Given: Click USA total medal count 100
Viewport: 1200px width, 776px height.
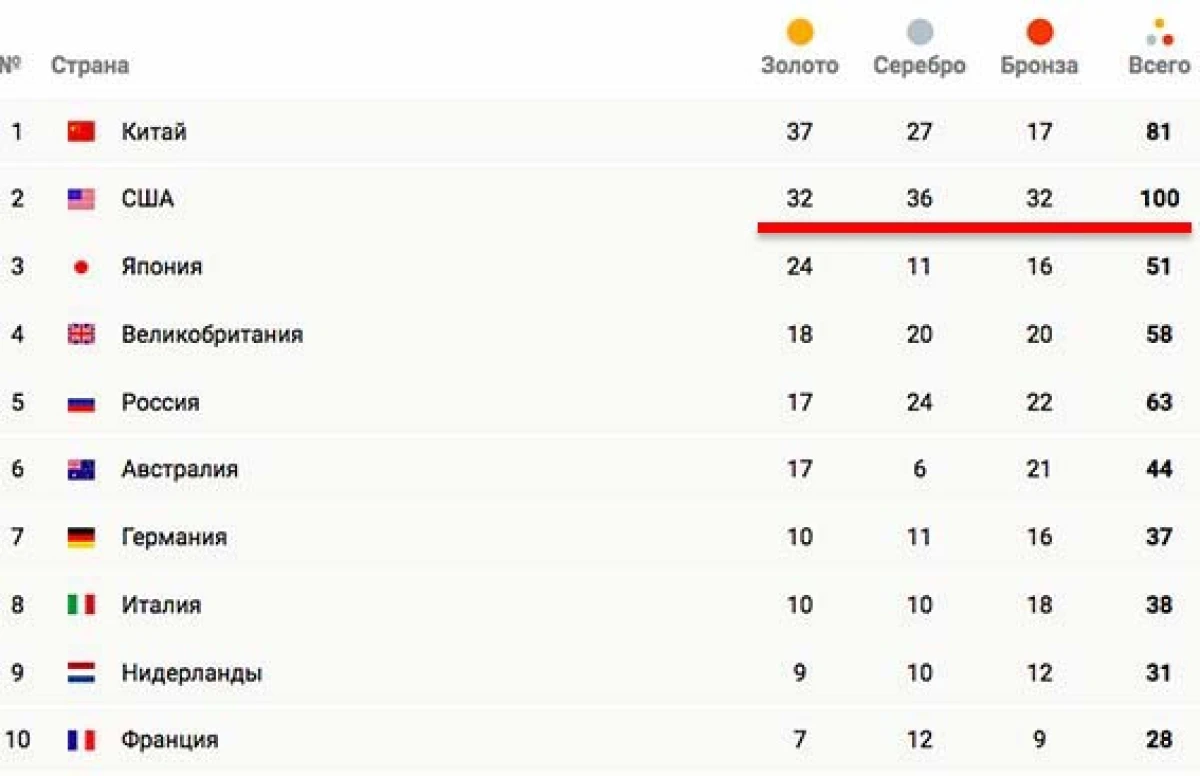Looking at the screenshot, I should pos(1159,199).
